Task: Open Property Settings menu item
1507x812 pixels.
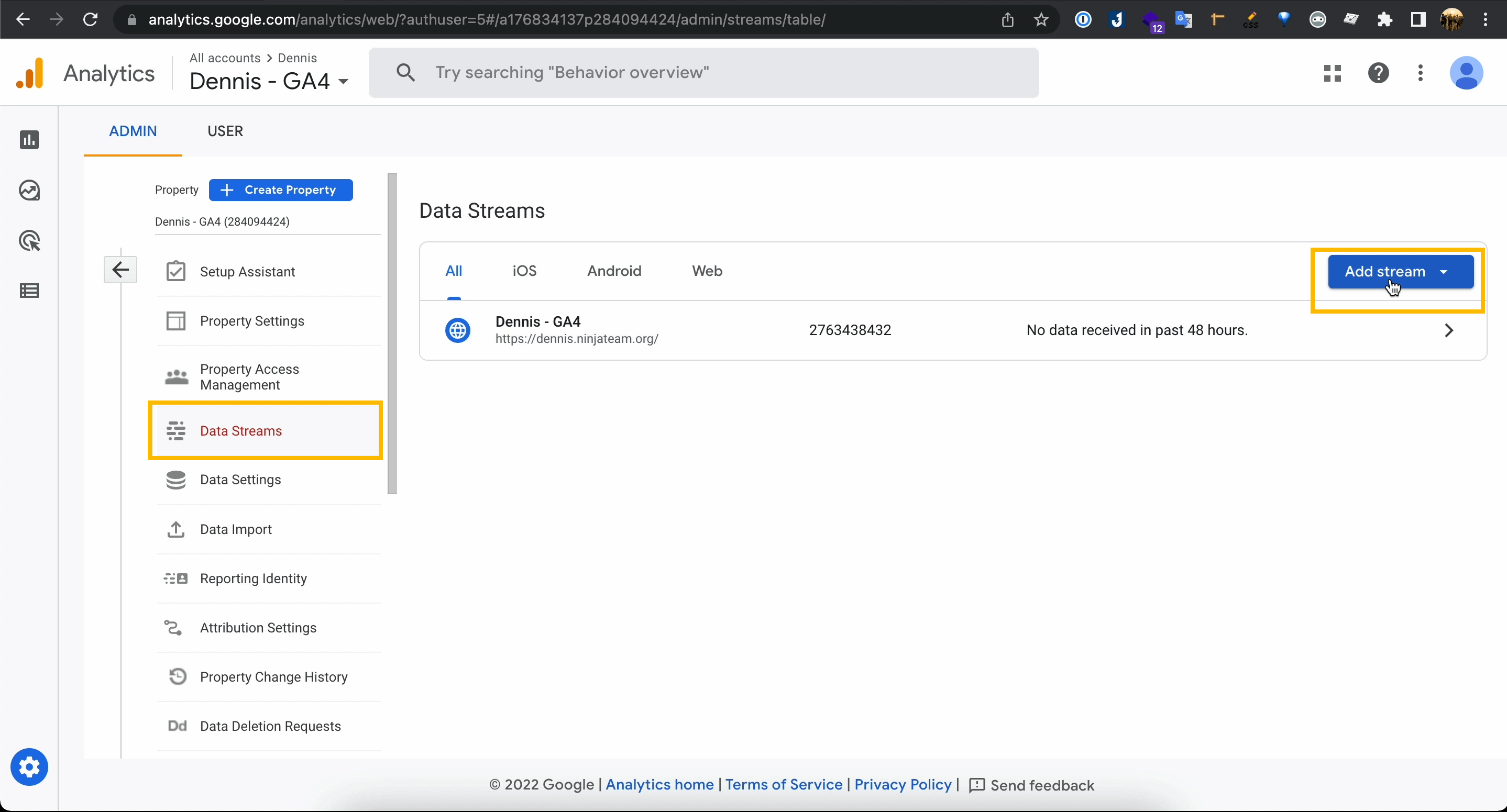Action: coord(269,321)
